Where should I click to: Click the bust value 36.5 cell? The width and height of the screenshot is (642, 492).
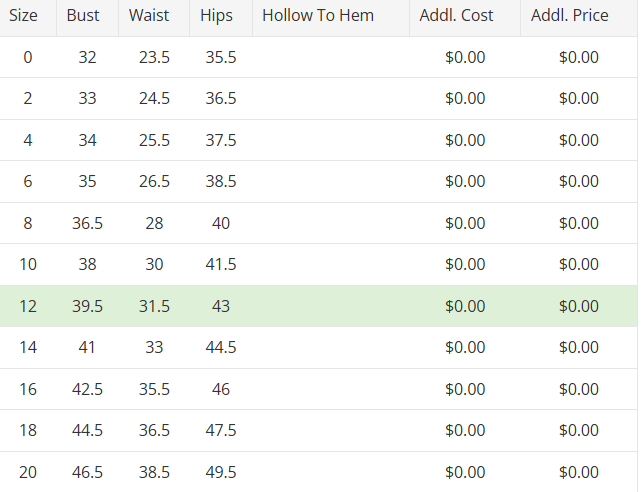click(x=87, y=223)
